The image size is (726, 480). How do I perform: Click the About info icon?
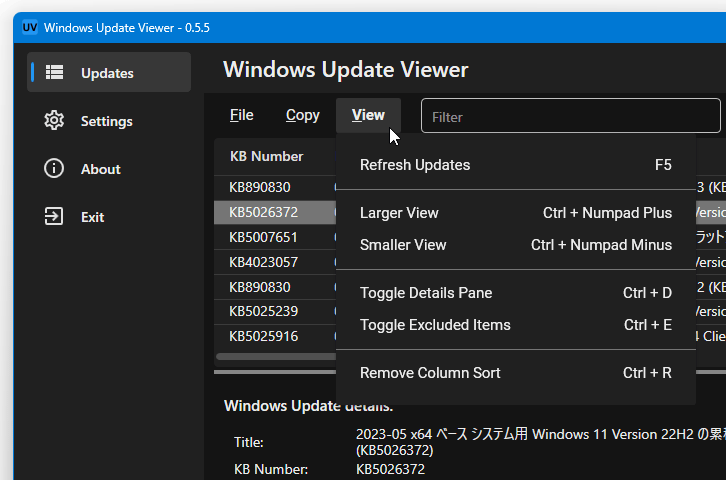pos(54,168)
